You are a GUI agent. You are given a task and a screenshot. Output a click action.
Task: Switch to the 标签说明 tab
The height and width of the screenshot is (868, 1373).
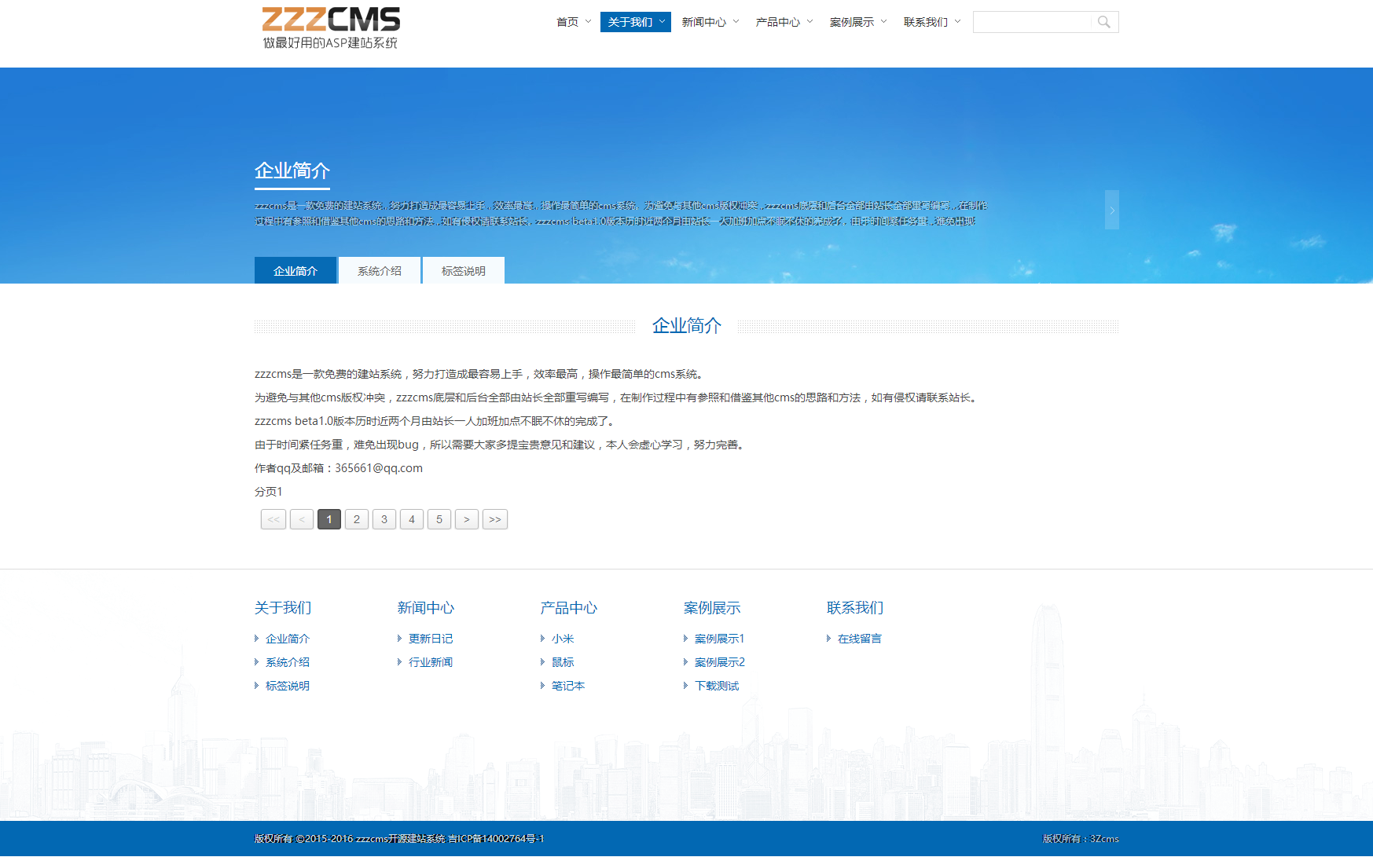tap(464, 270)
